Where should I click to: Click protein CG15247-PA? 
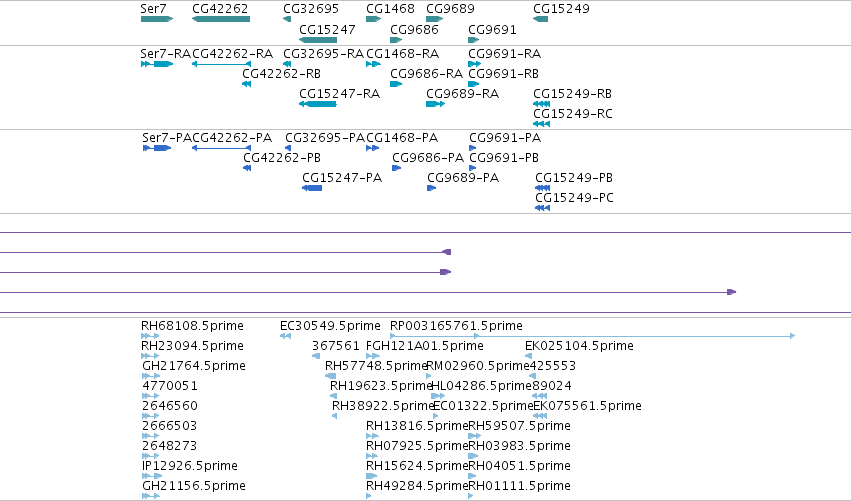coord(312,188)
